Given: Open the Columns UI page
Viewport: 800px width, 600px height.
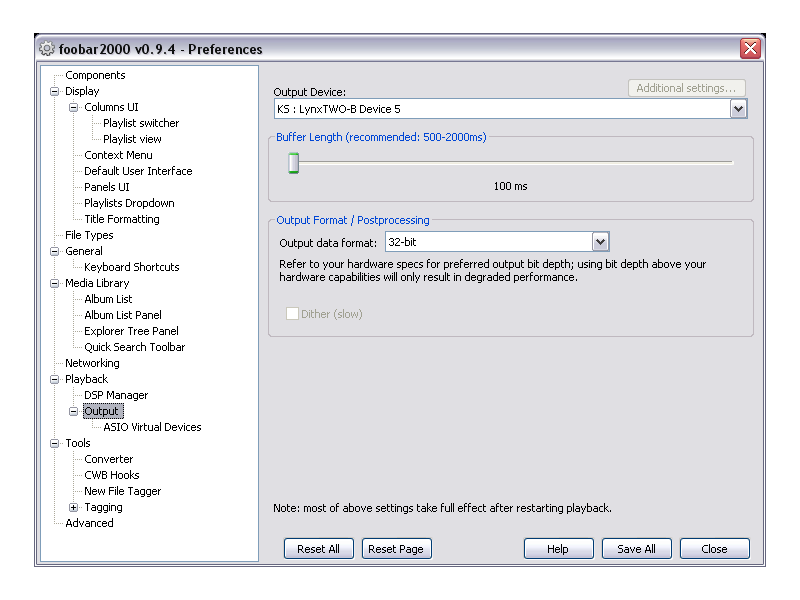Looking at the screenshot, I should (x=111, y=107).
